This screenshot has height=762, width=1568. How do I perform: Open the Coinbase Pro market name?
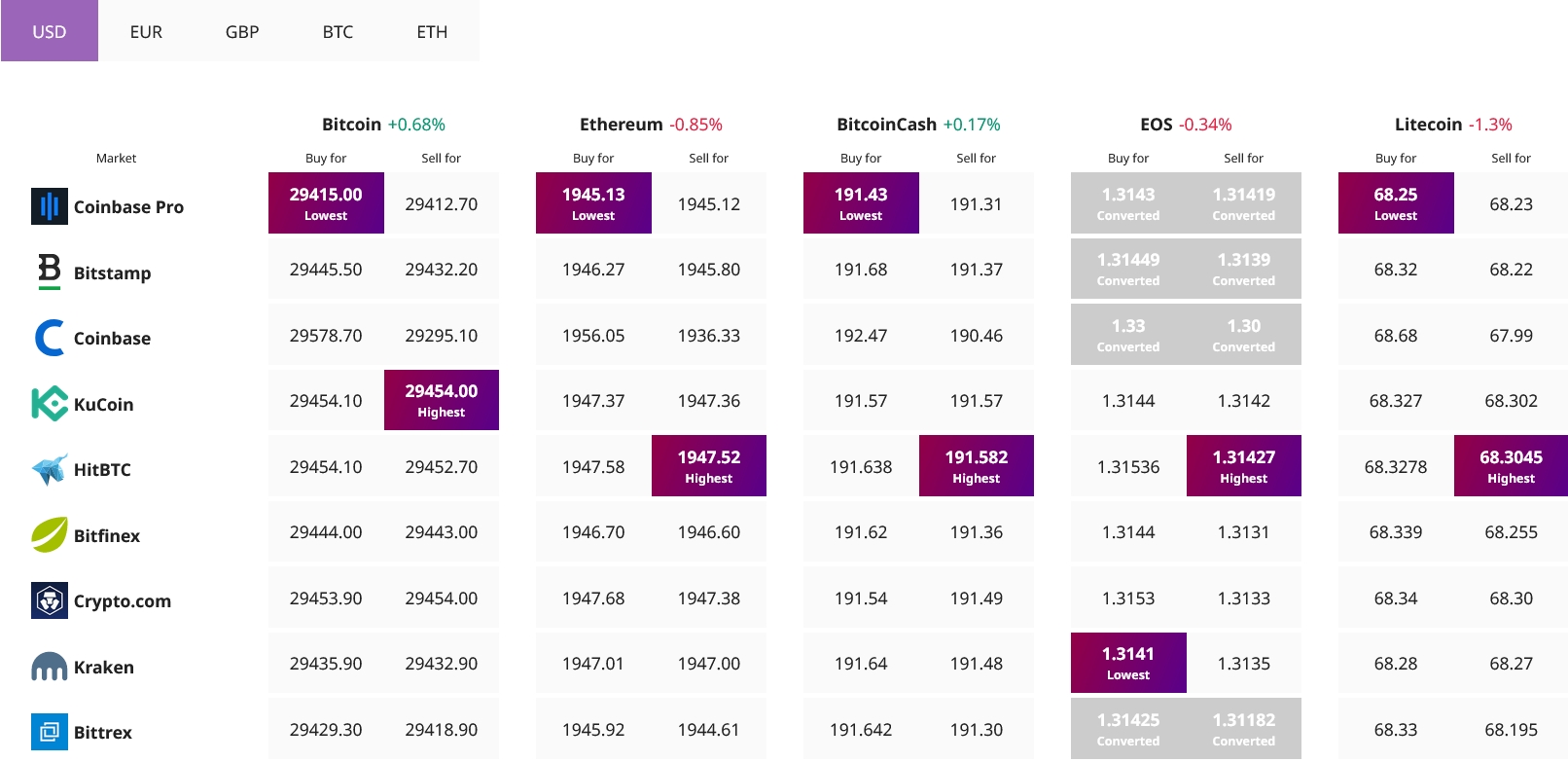click(128, 207)
